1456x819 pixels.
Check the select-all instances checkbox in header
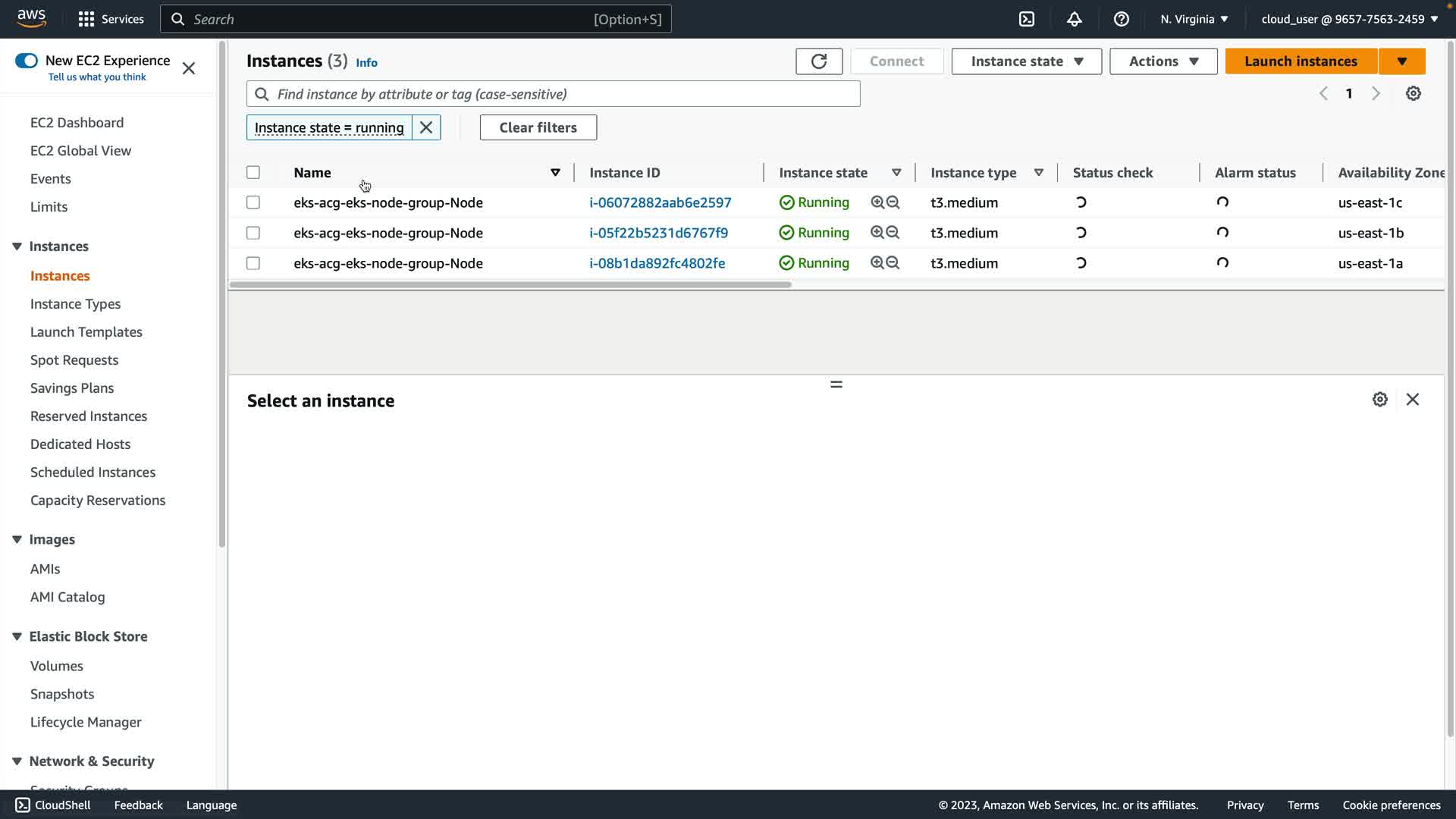[x=253, y=173]
